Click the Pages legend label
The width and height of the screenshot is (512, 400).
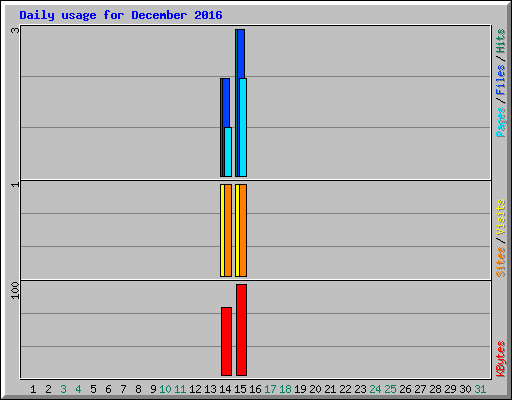pos(500,122)
